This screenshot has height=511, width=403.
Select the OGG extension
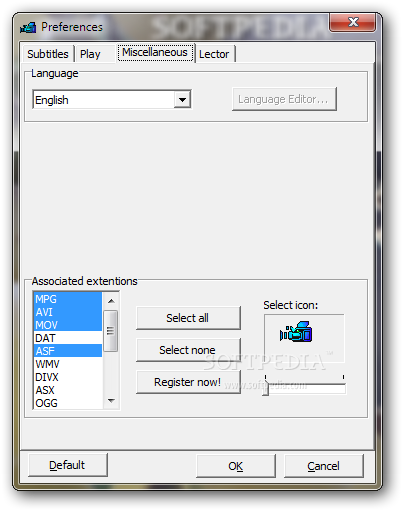(x=68, y=403)
